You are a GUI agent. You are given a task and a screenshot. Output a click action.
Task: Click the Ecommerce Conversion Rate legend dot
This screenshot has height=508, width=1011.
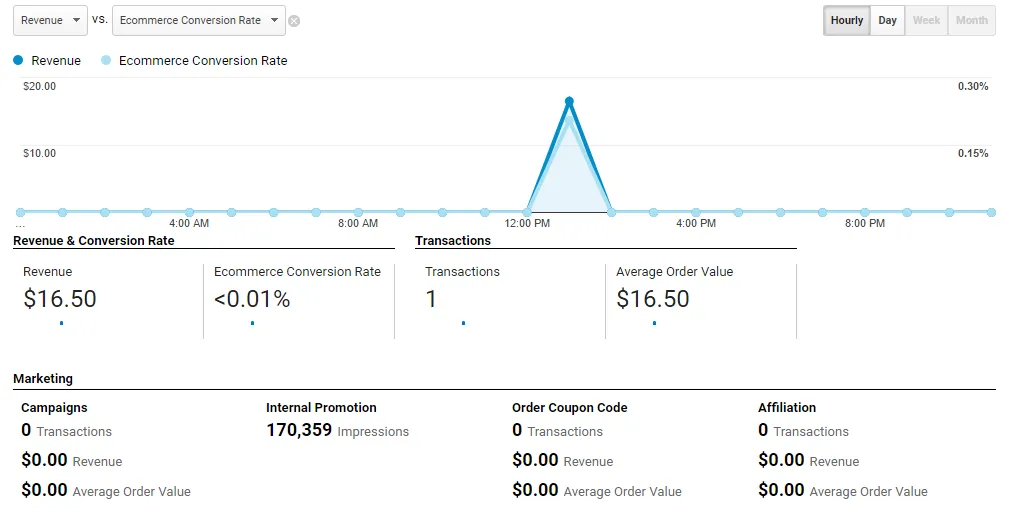106,61
